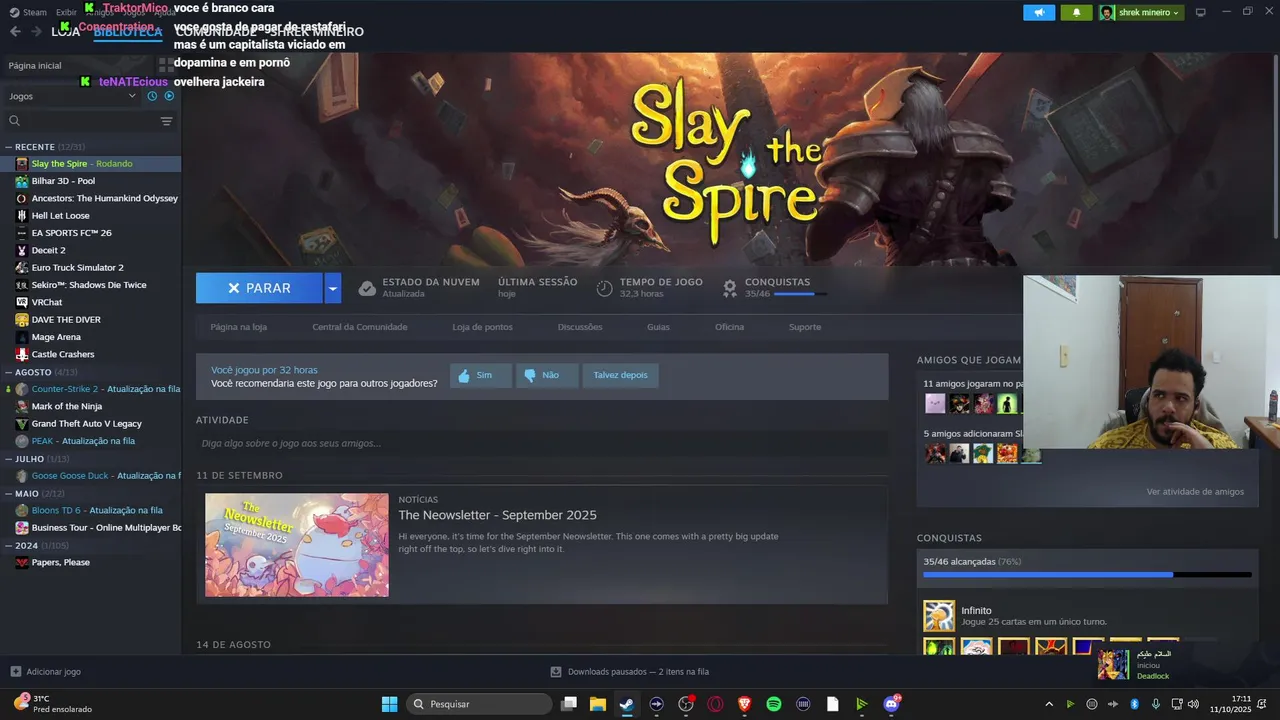Open Ver atividade de amigos link
Screen dimensions: 1280x720
[1195, 492]
